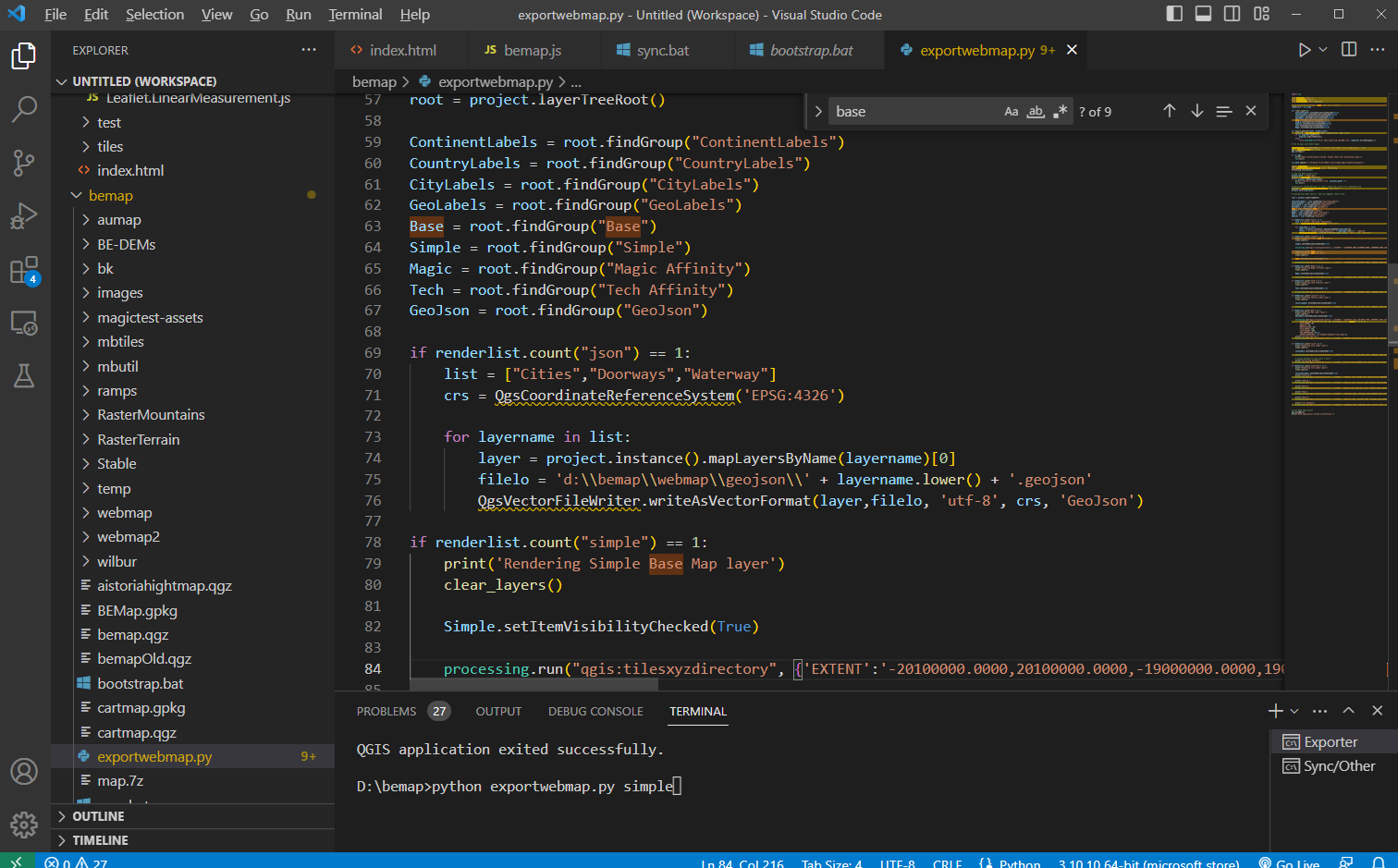Image resolution: width=1398 pixels, height=868 pixels.
Task: Open the Search view icon
Action: point(24,109)
